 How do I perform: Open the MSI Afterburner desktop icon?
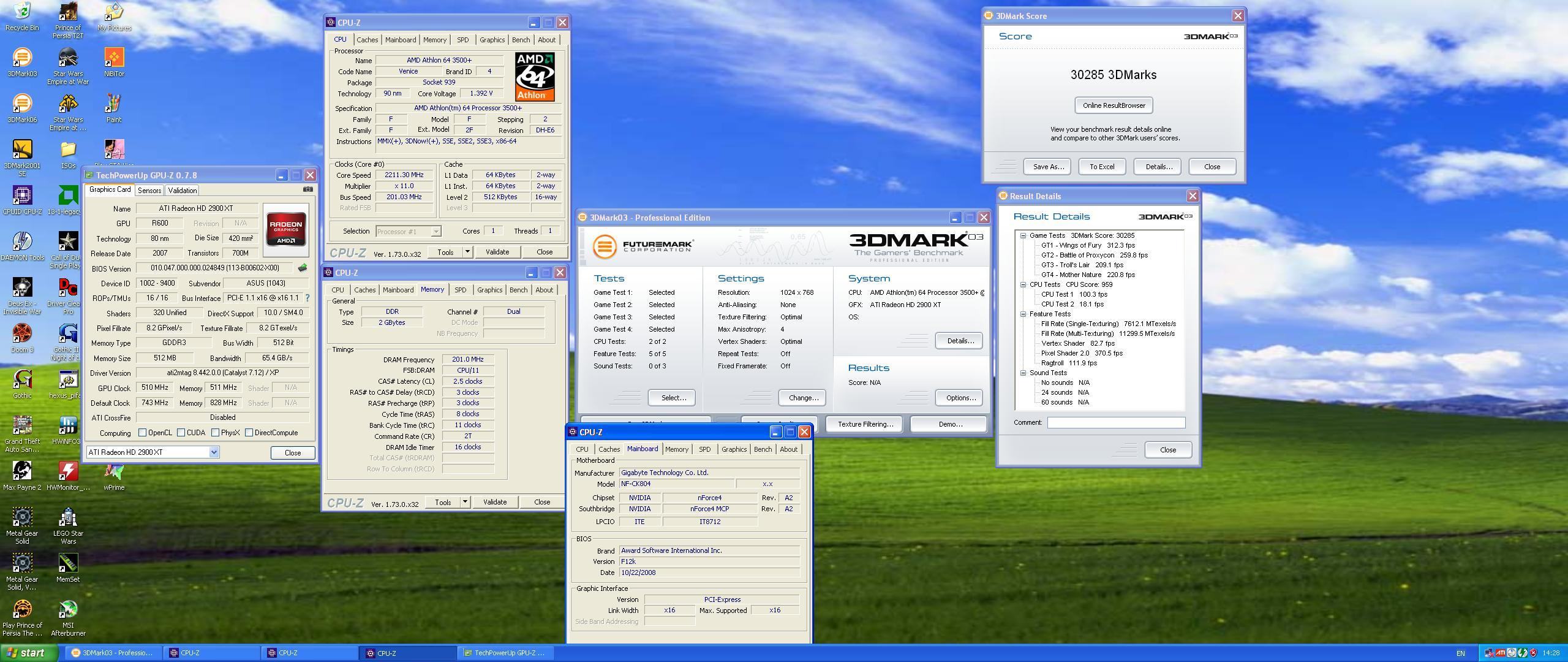pyautogui.click(x=68, y=609)
